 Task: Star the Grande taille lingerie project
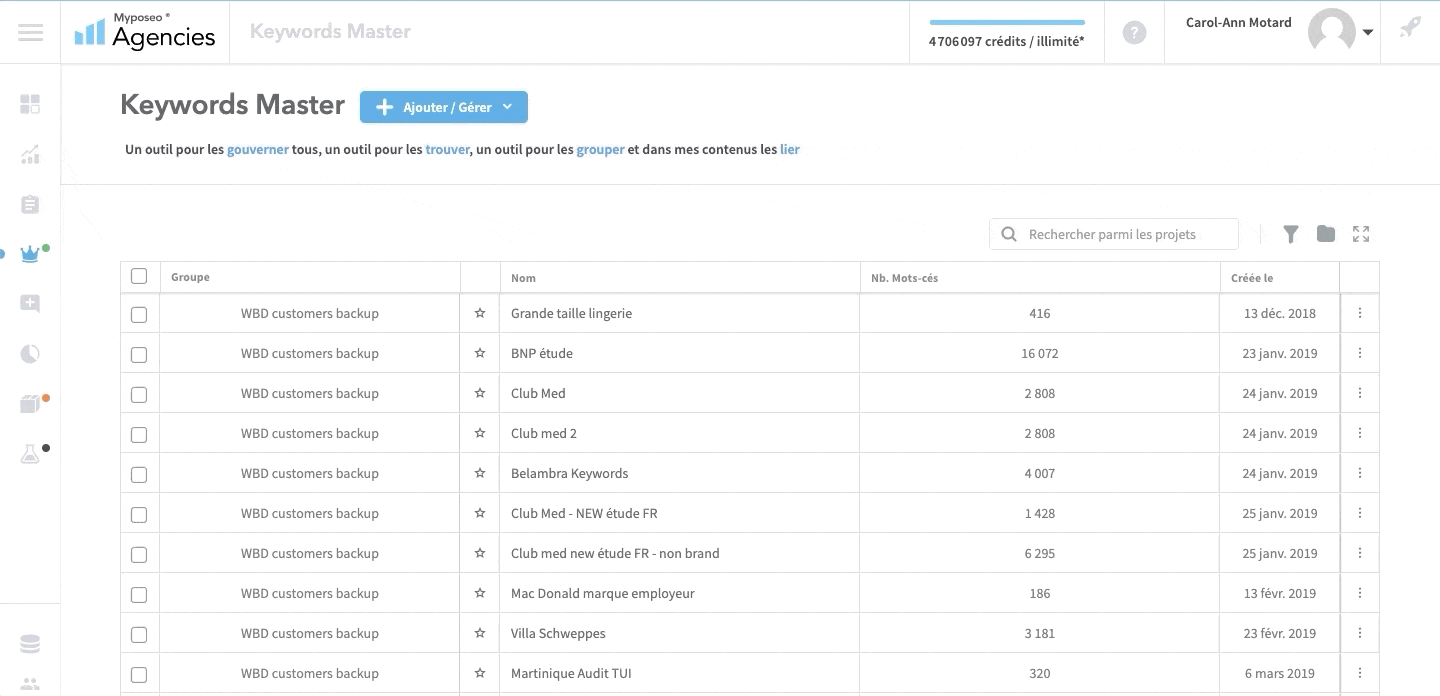480,313
